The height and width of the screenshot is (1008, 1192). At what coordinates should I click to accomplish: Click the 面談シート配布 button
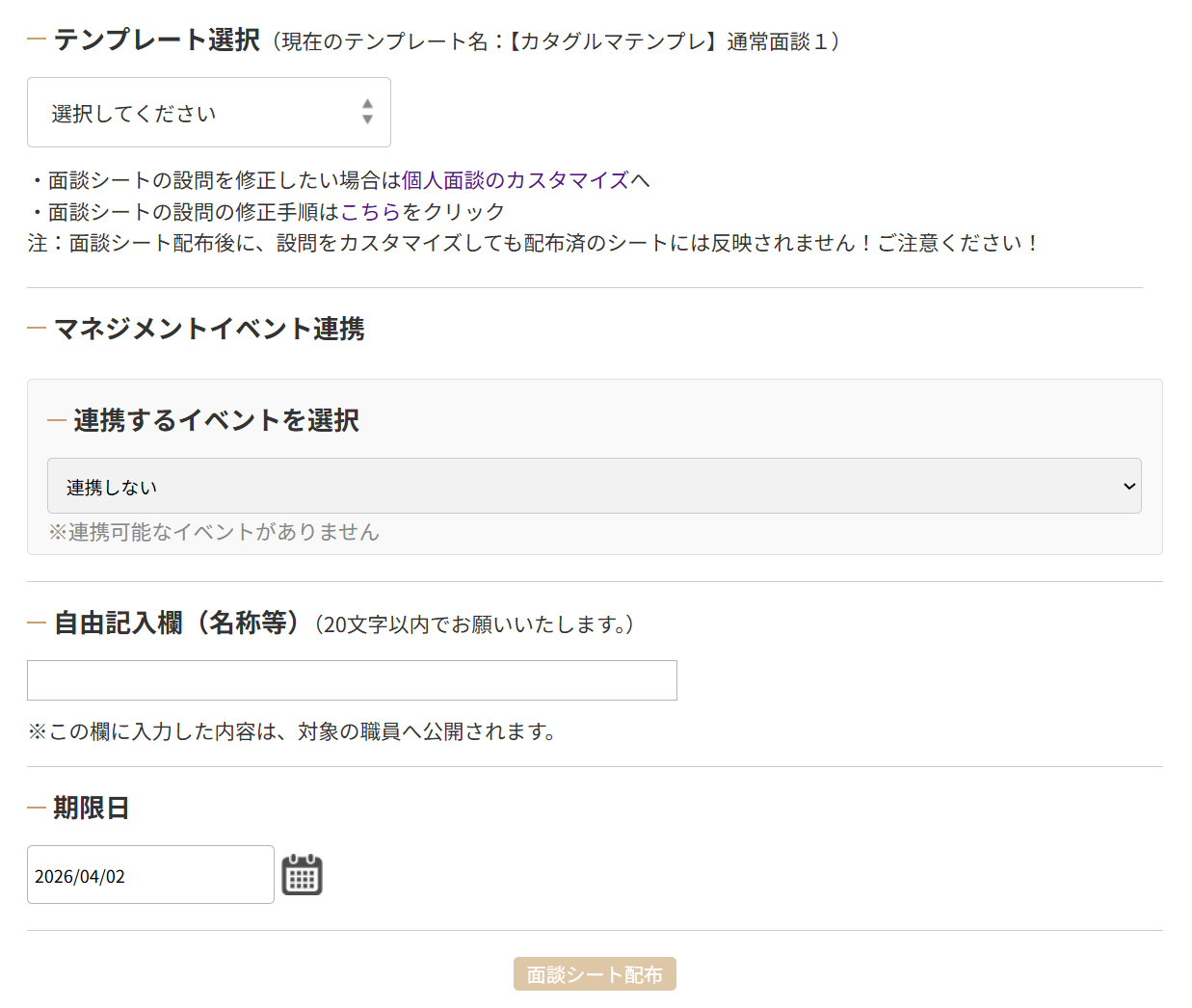(x=595, y=974)
